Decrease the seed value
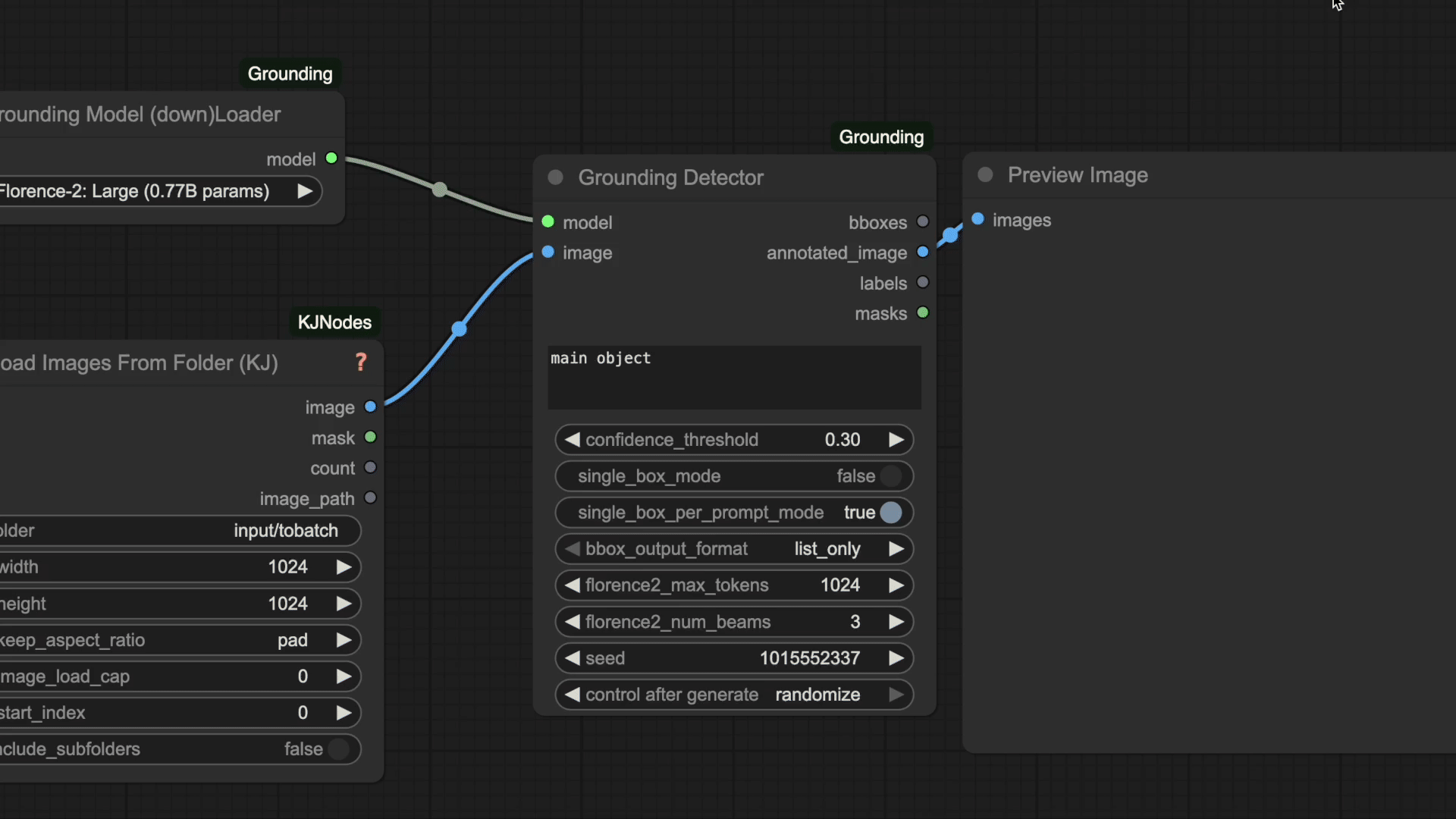1456x819 pixels. [573, 658]
